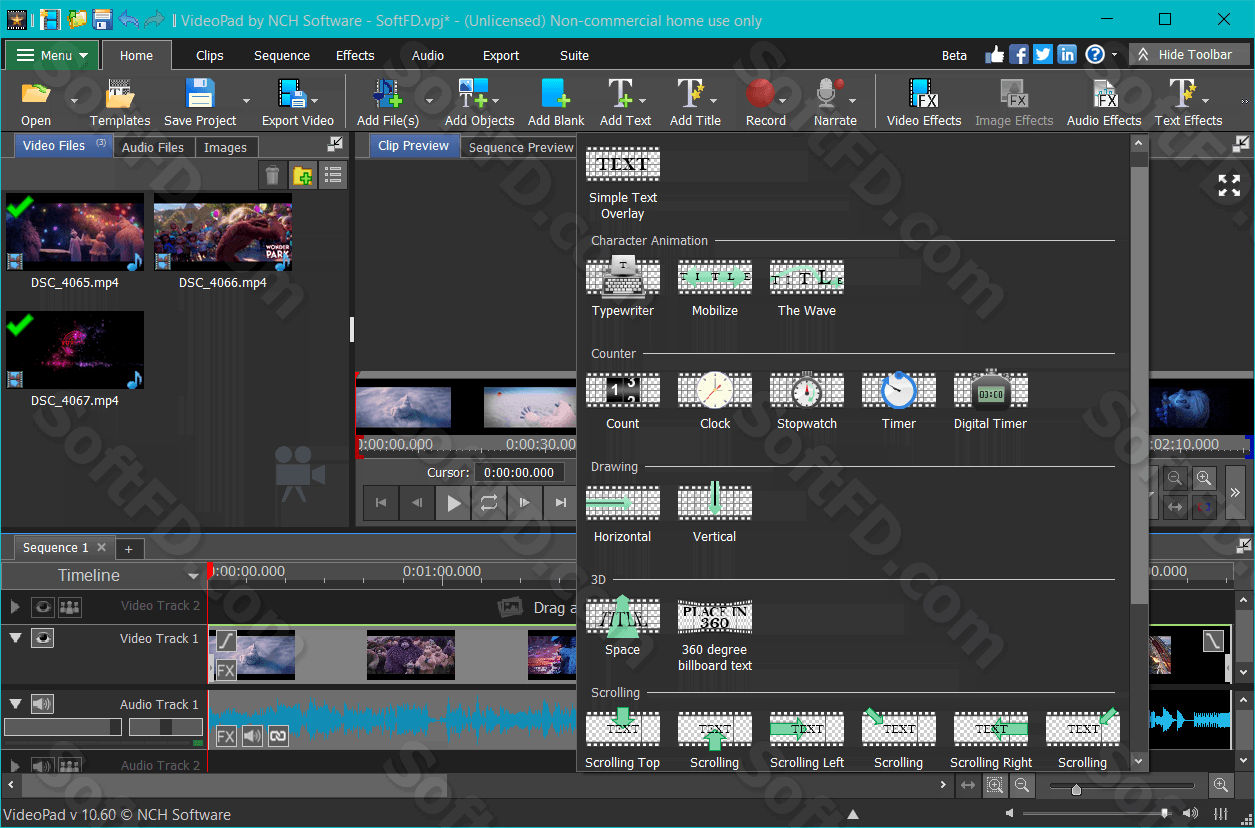
Task: Toggle the group icon on Video Track 2
Action: (x=69, y=606)
